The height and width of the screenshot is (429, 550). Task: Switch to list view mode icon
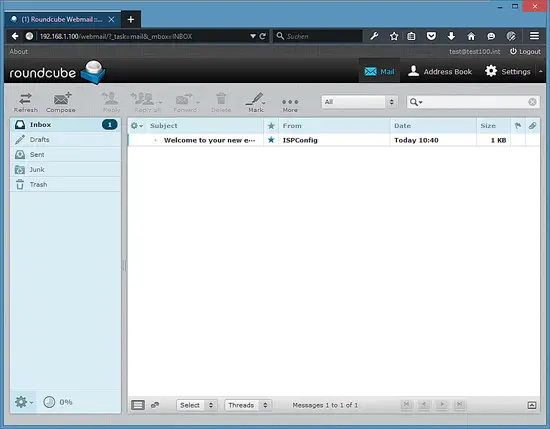pos(138,405)
